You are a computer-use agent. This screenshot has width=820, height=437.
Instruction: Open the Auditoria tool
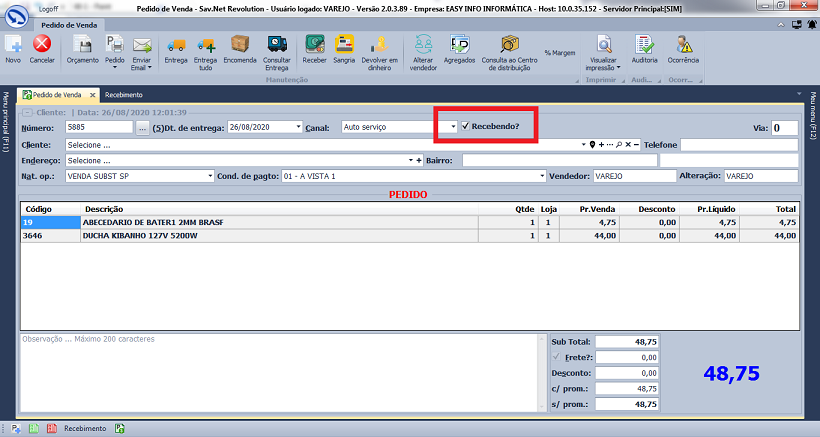(x=645, y=47)
